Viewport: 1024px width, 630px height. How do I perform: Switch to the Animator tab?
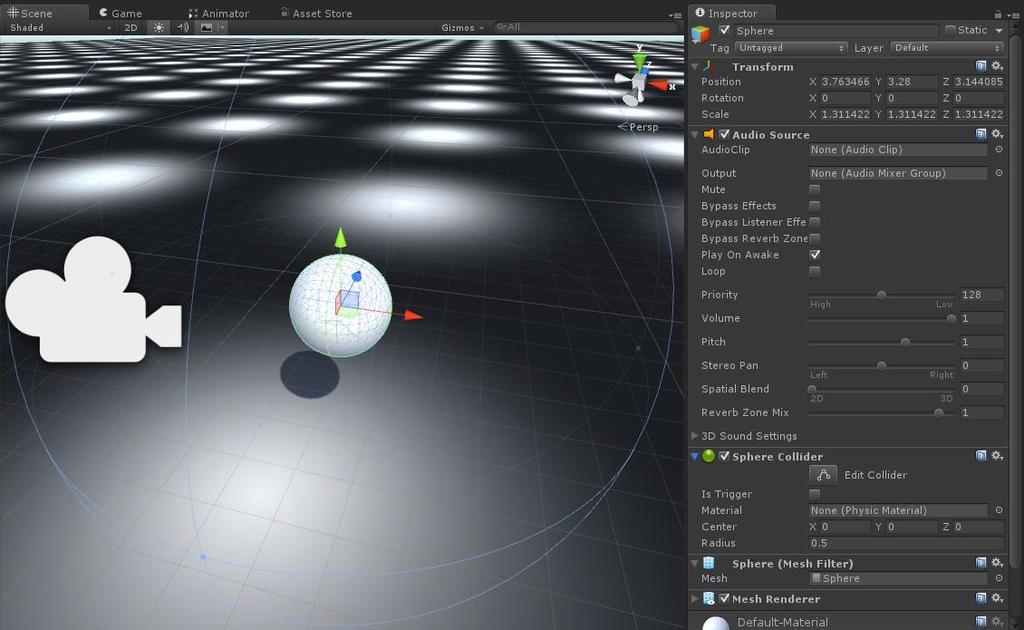point(219,13)
